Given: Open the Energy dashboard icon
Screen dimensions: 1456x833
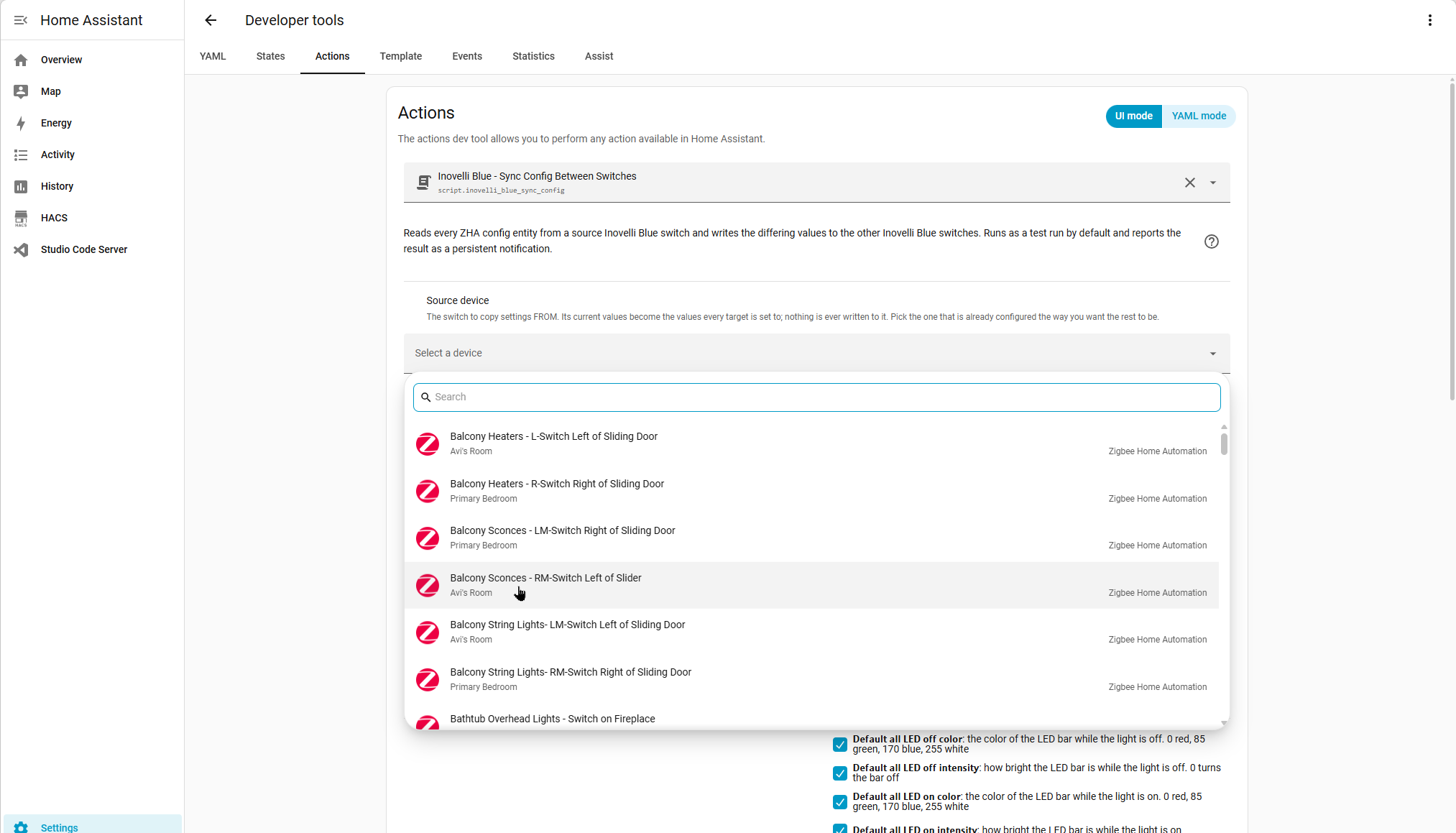Looking at the screenshot, I should pyautogui.click(x=21, y=123).
